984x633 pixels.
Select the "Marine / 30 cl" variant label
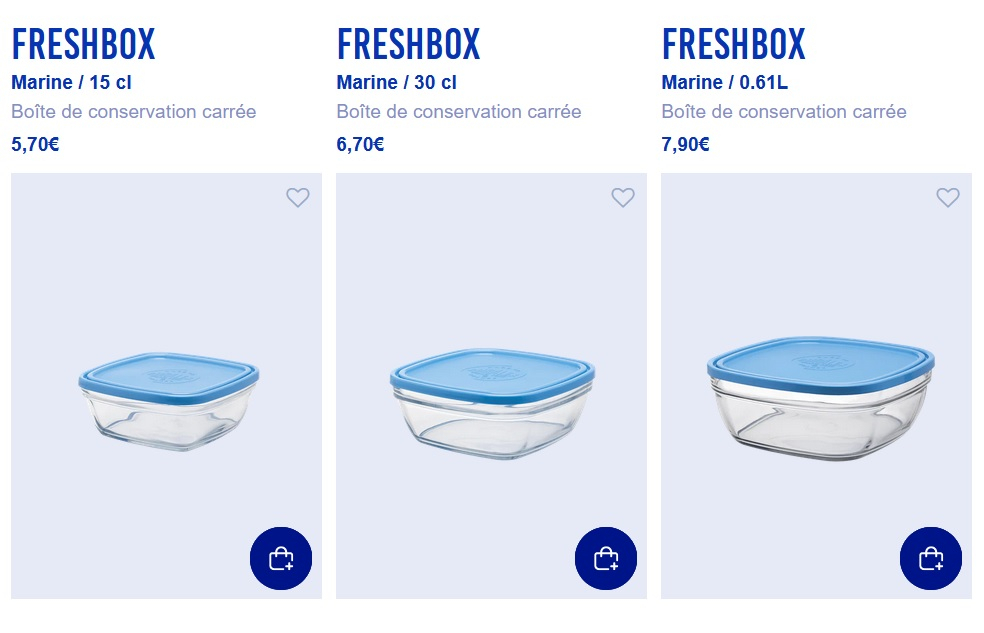tap(396, 83)
